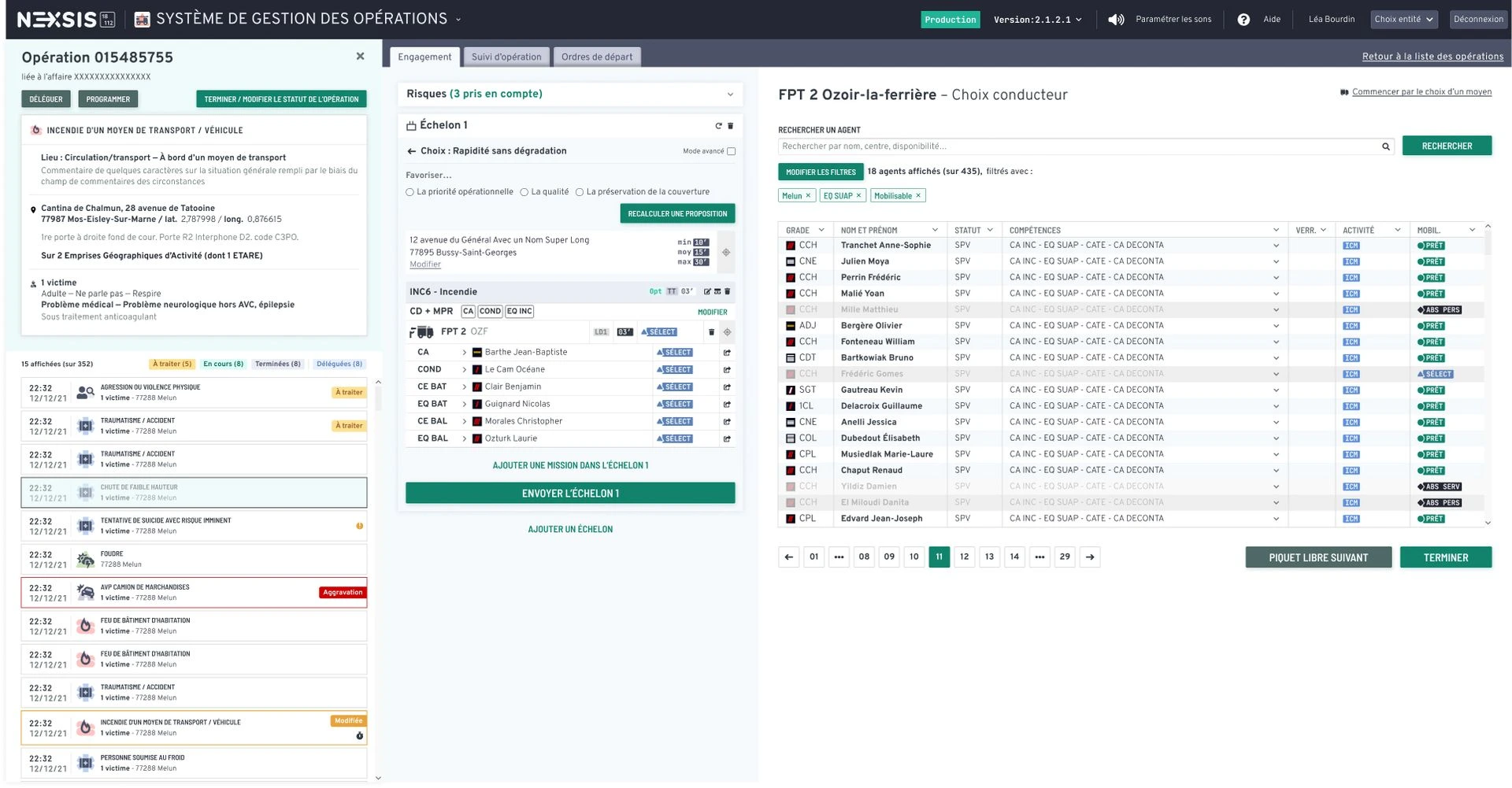Screen dimensions: 1512x788
Task: Follow the Retour à la liste des opérations link
Action: (1432, 57)
